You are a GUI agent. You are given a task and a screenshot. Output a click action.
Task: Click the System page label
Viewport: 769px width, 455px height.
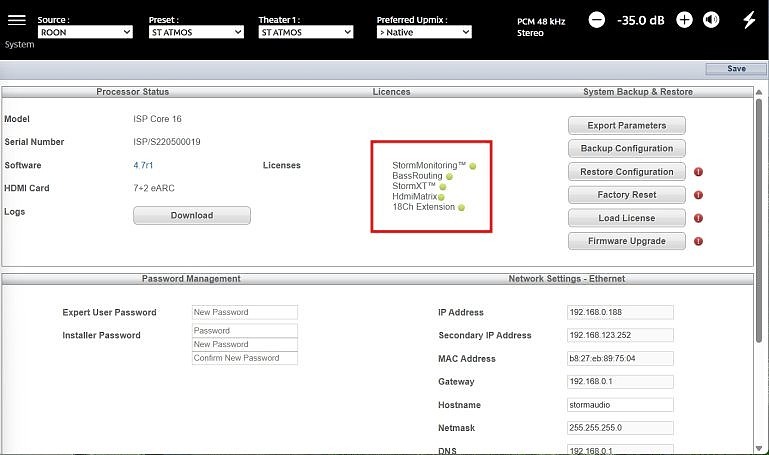click(20, 45)
